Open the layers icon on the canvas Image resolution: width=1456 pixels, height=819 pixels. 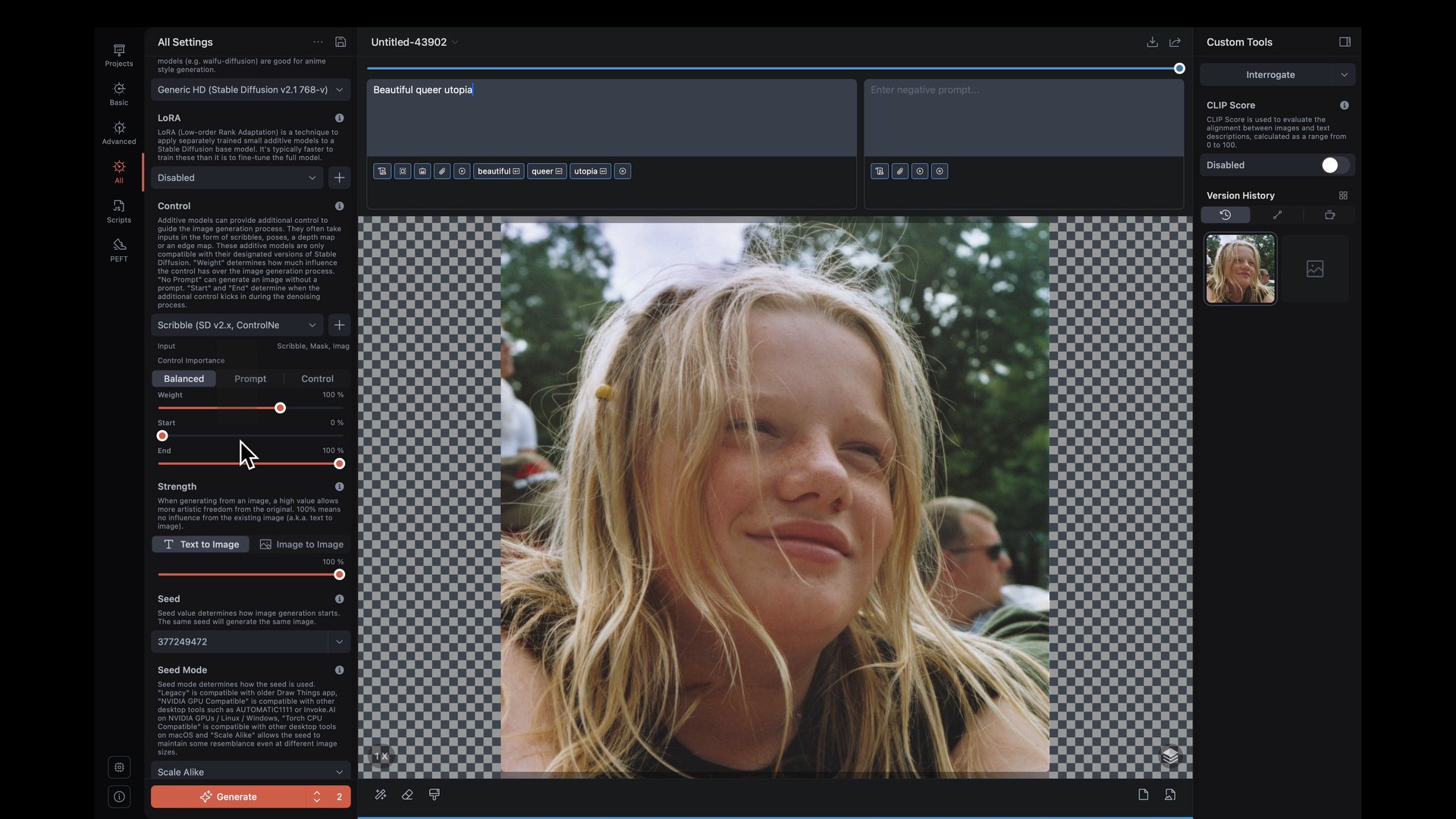tap(1170, 756)
